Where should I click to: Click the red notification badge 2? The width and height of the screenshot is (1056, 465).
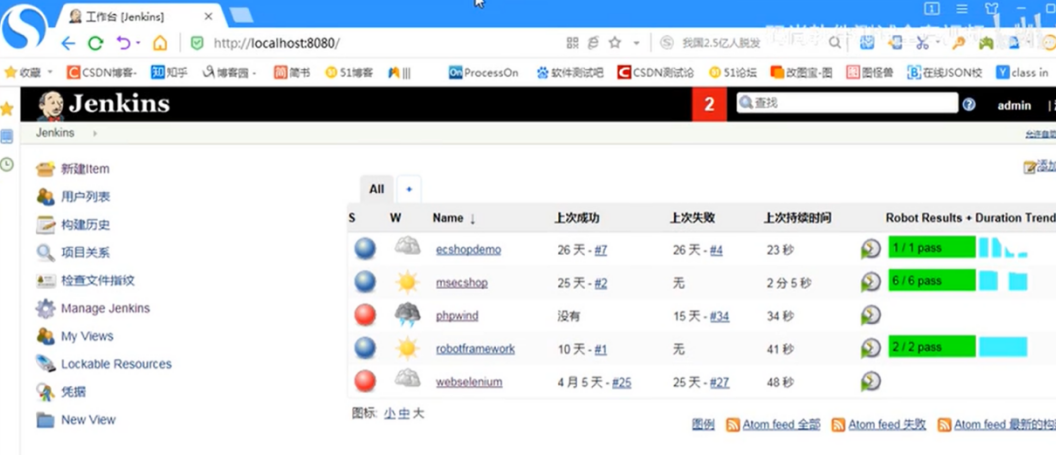tap(709, 104)
